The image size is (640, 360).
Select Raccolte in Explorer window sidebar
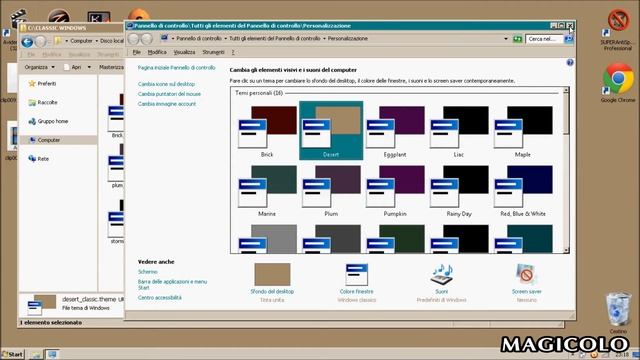43,102
